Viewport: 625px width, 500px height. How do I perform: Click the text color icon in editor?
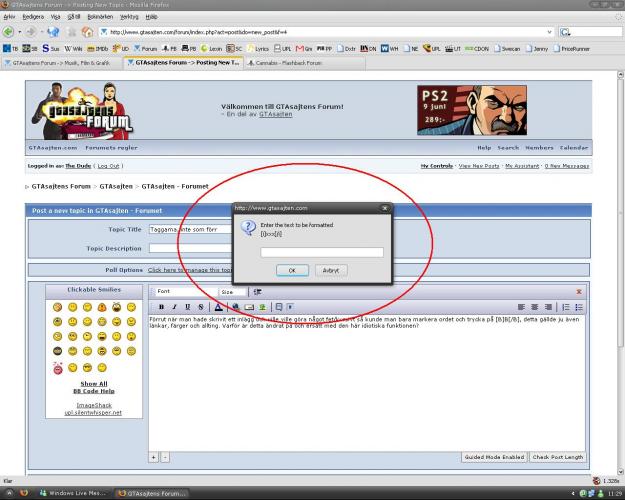pyautogui.click(x=218, y=306)
